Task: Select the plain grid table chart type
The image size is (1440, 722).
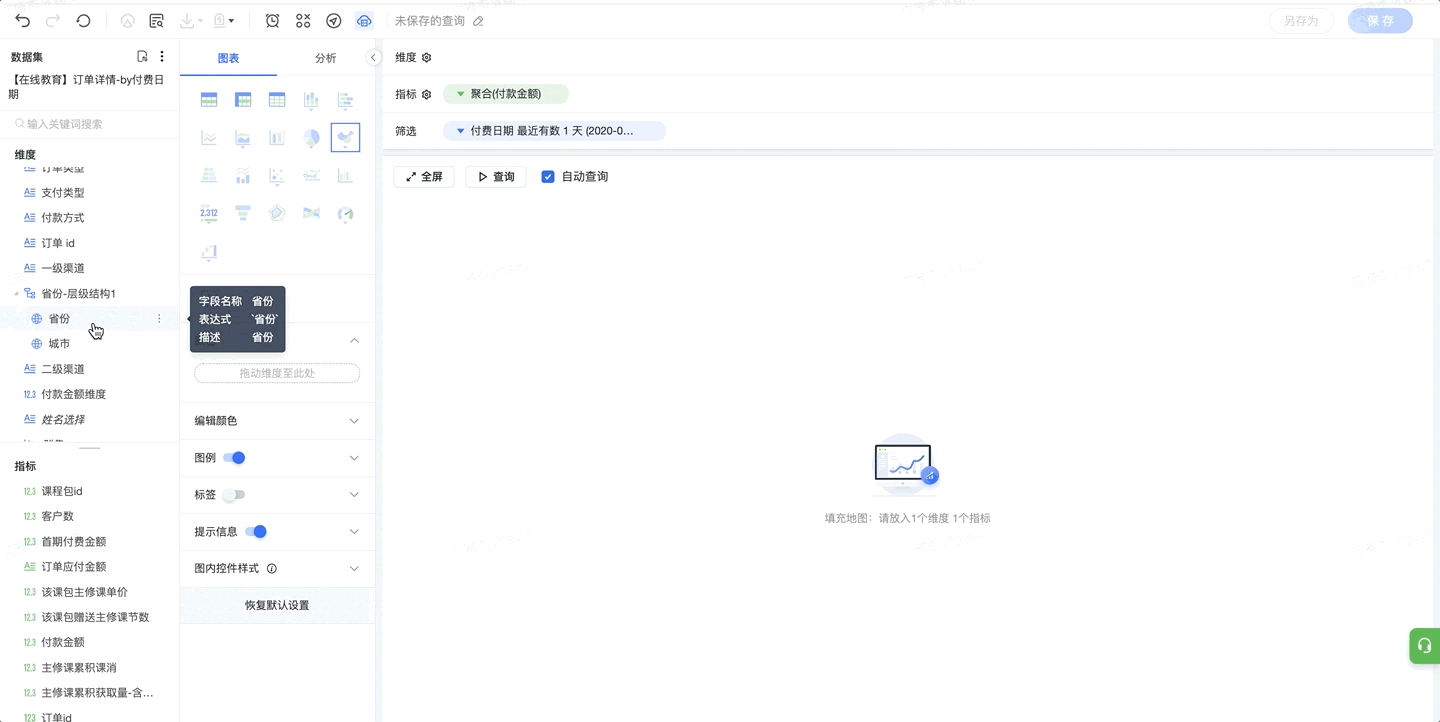Action: pyautogui.click(x=277, y=100)
